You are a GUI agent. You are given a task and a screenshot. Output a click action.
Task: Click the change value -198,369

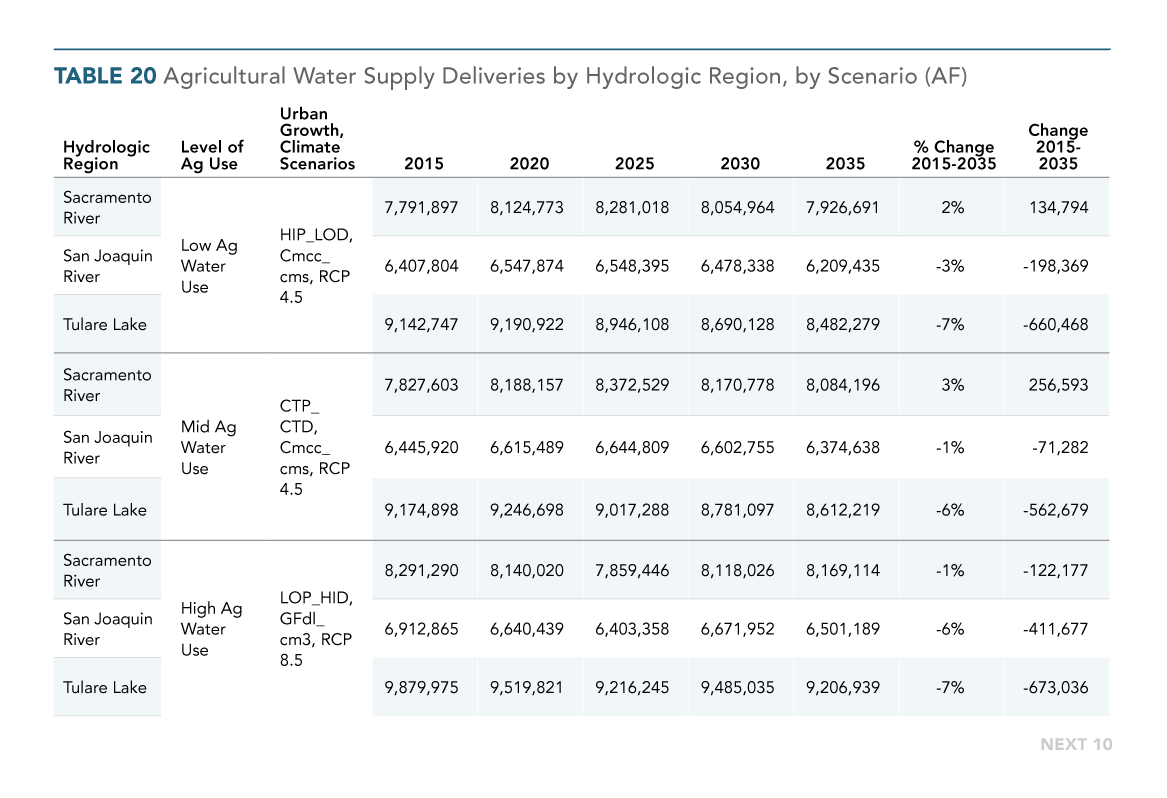[1055, 266]
